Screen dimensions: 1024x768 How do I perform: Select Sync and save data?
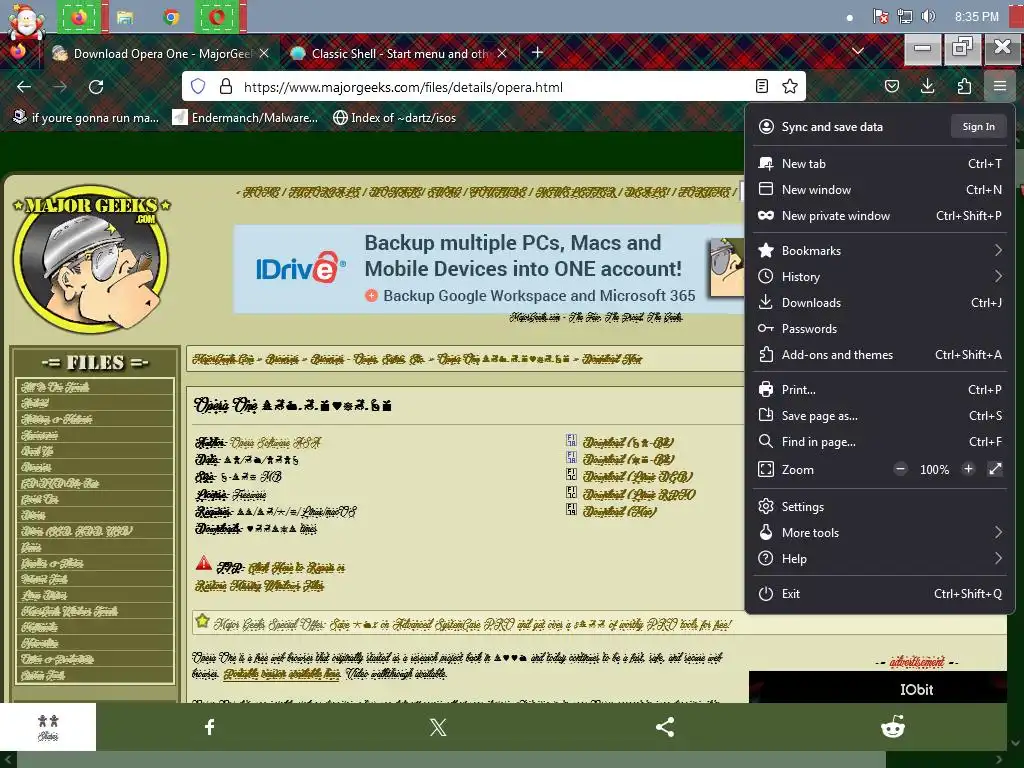831,127
